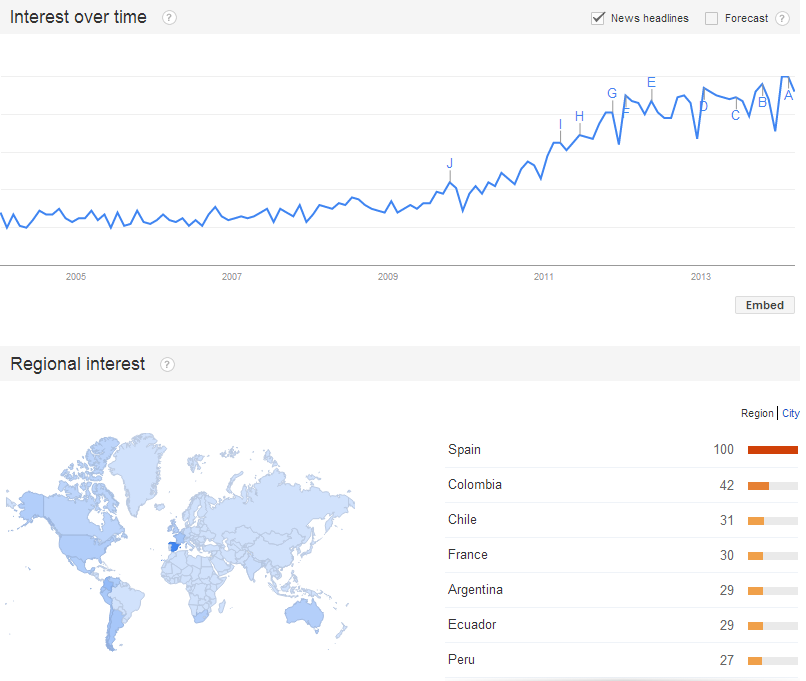The image size is (806, 681).
Task: Click news headline marker G
Action: (x=612, y=94)
